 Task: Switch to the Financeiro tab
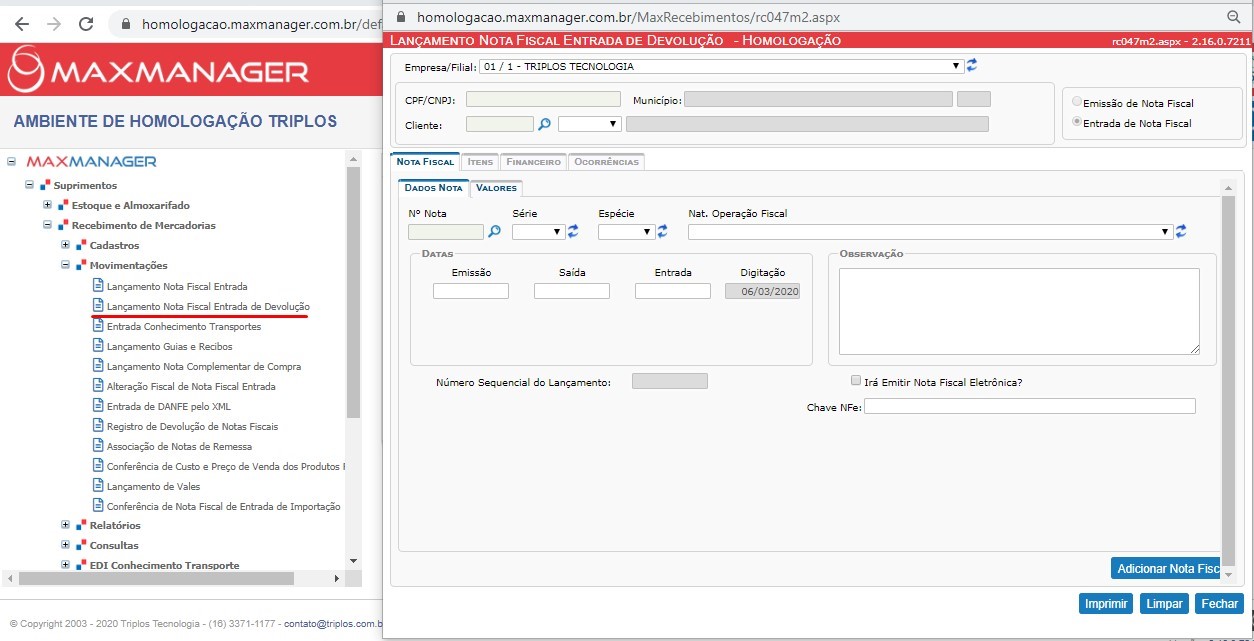533,161
